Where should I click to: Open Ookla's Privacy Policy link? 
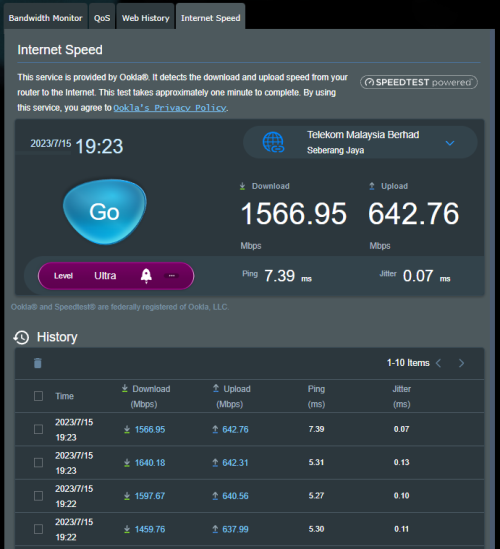[170, 108]
